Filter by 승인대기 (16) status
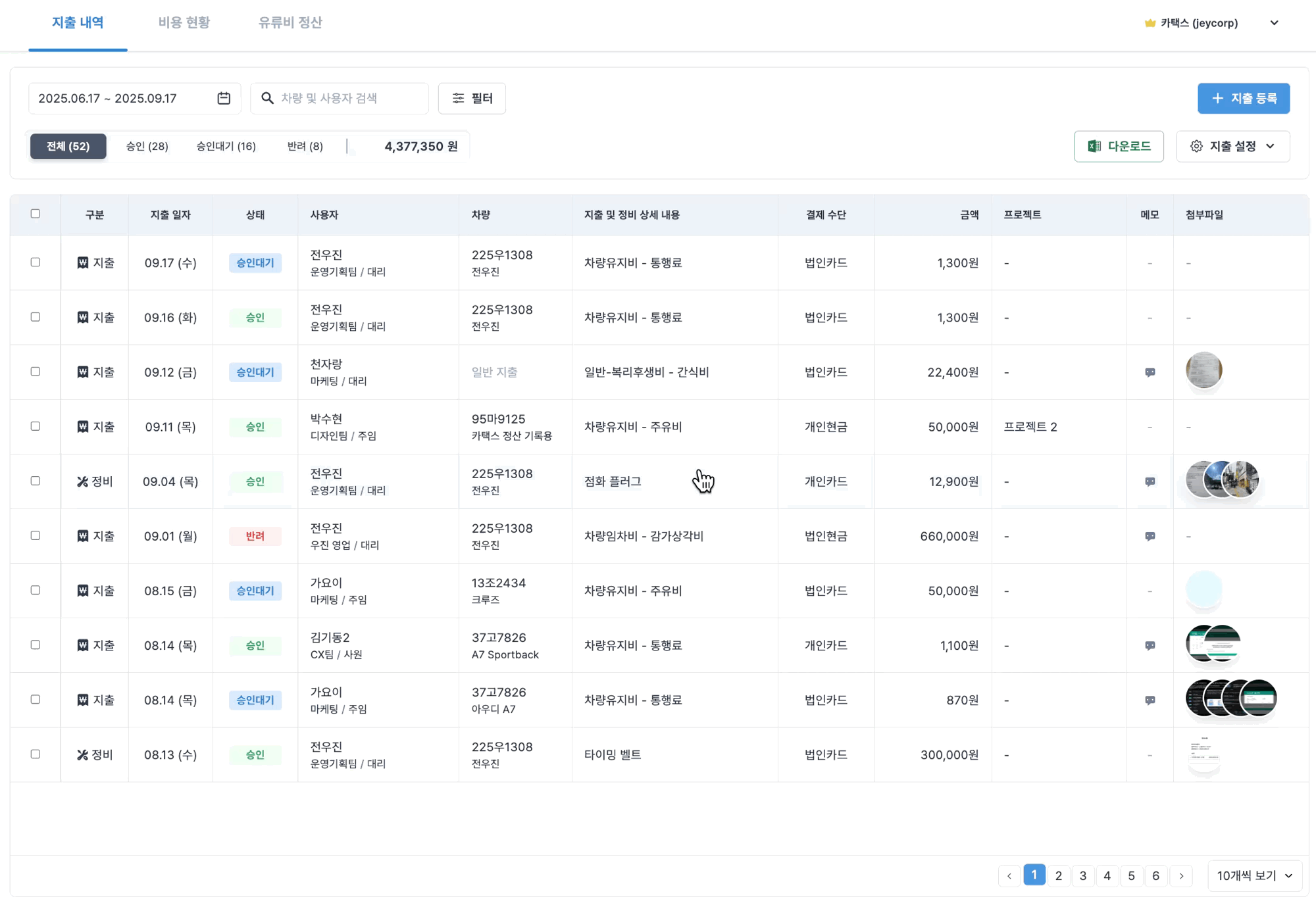Viewport: 1316px width, 905px height. [x=226, y=146]
